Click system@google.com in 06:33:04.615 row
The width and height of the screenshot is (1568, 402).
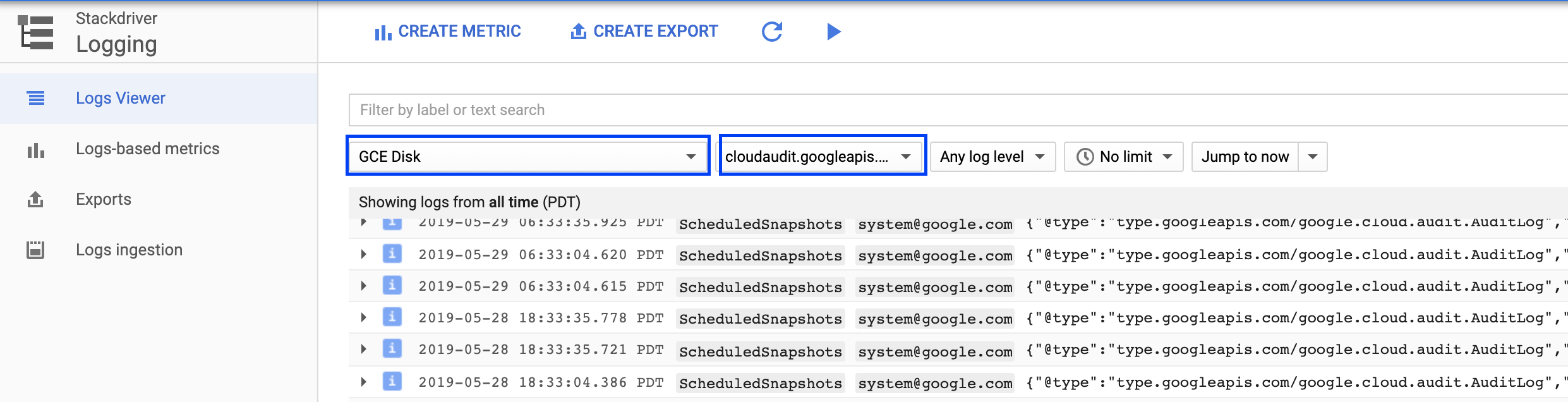(935, 287)
